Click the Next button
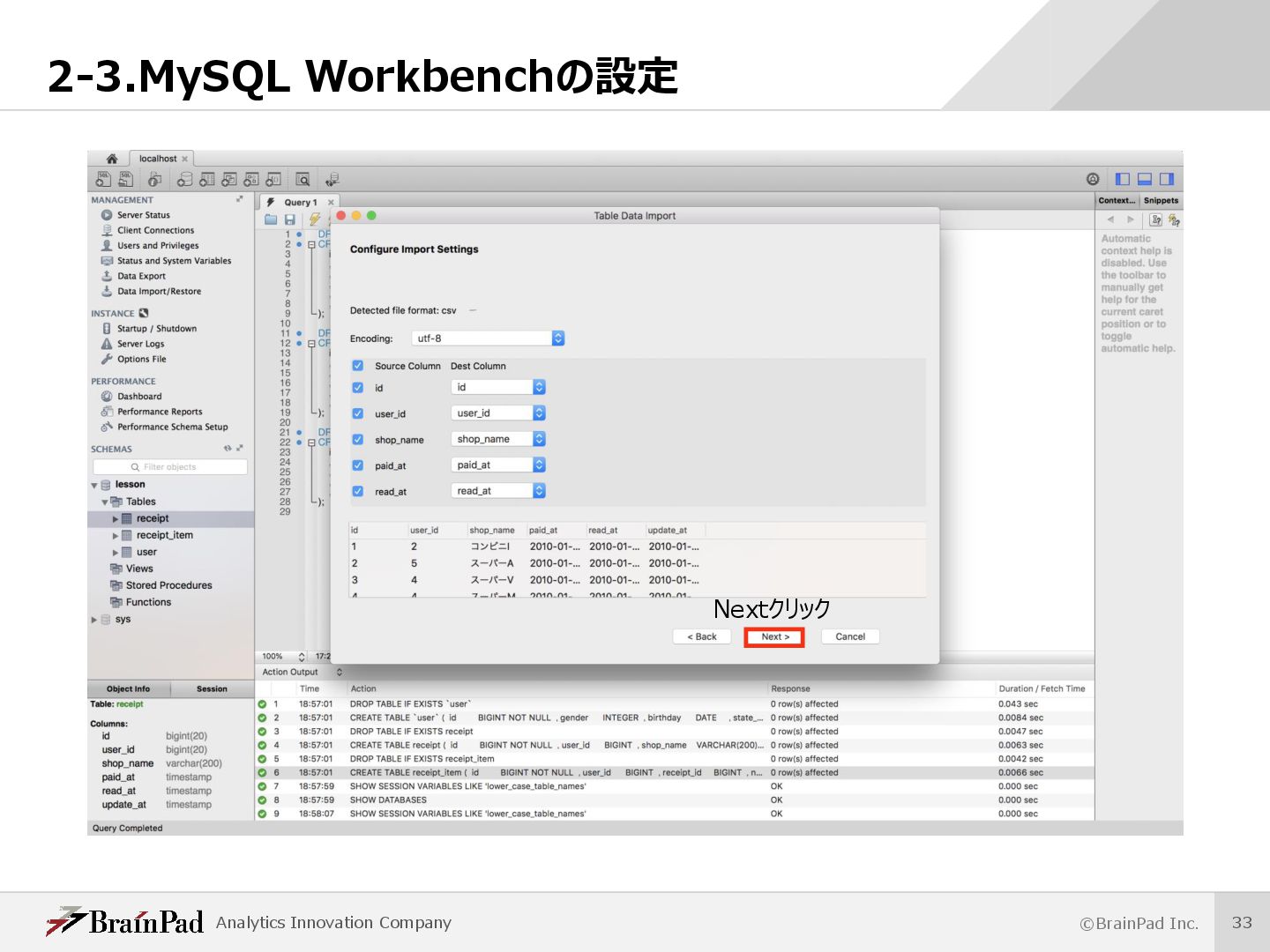Screen dimensions: 1270x952 coord(774,636)
